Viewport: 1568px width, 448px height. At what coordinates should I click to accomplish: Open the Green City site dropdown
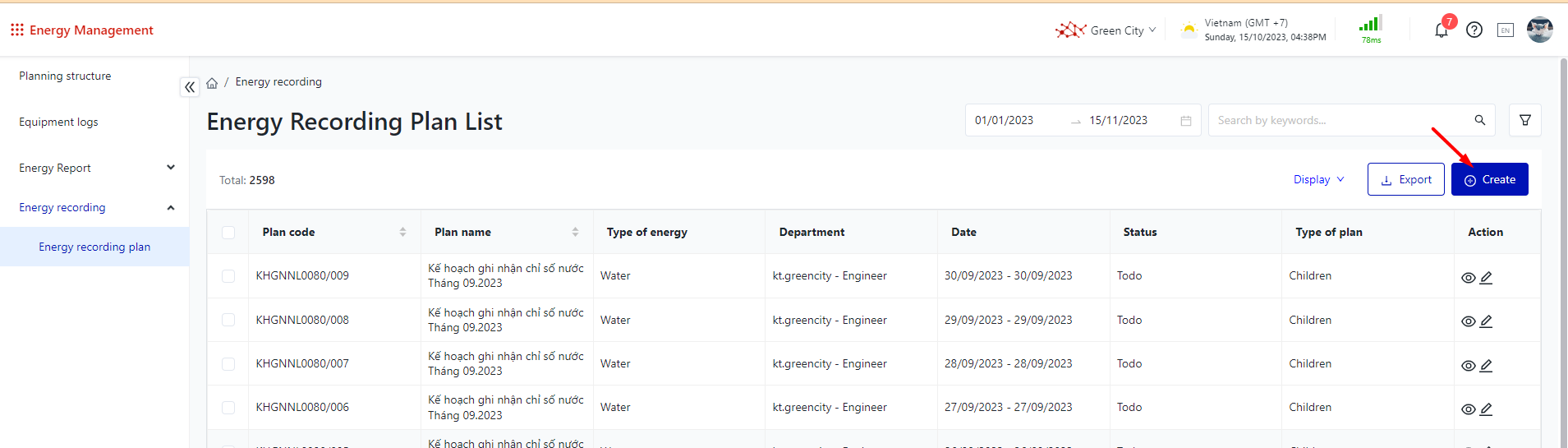point(1106,30)
